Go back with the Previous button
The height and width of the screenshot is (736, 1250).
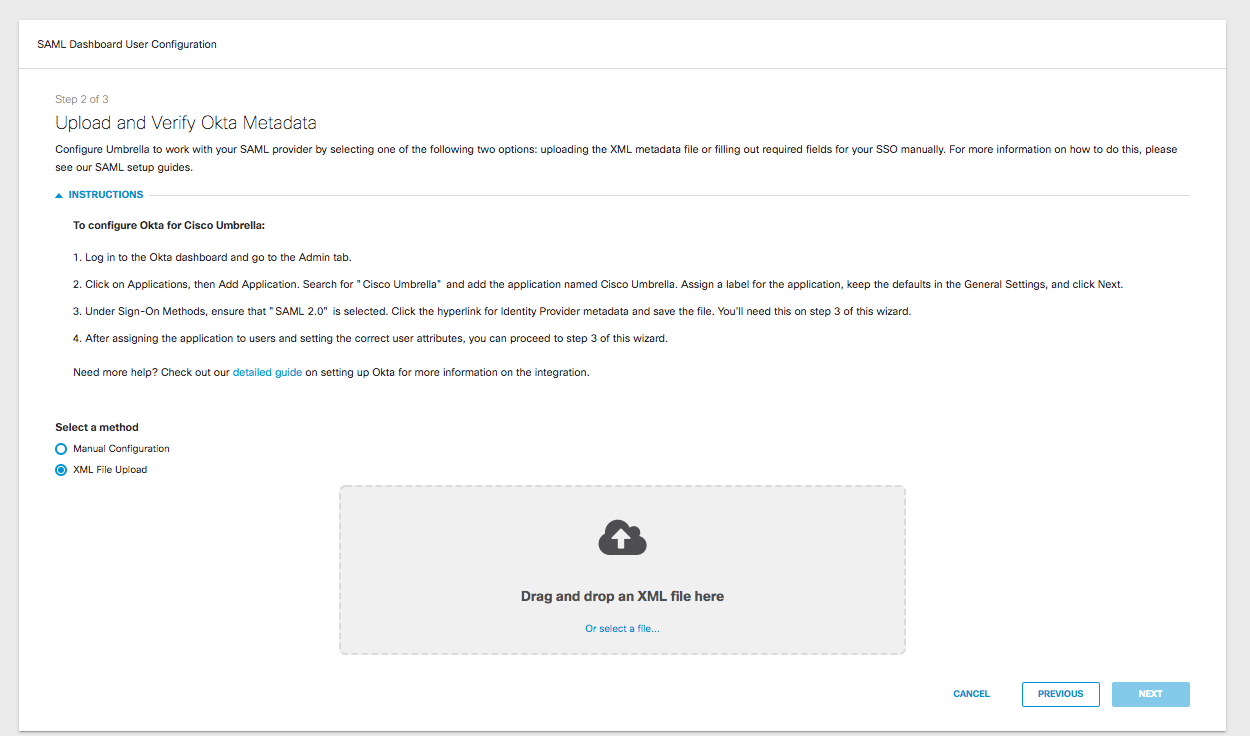[1060, 694]
